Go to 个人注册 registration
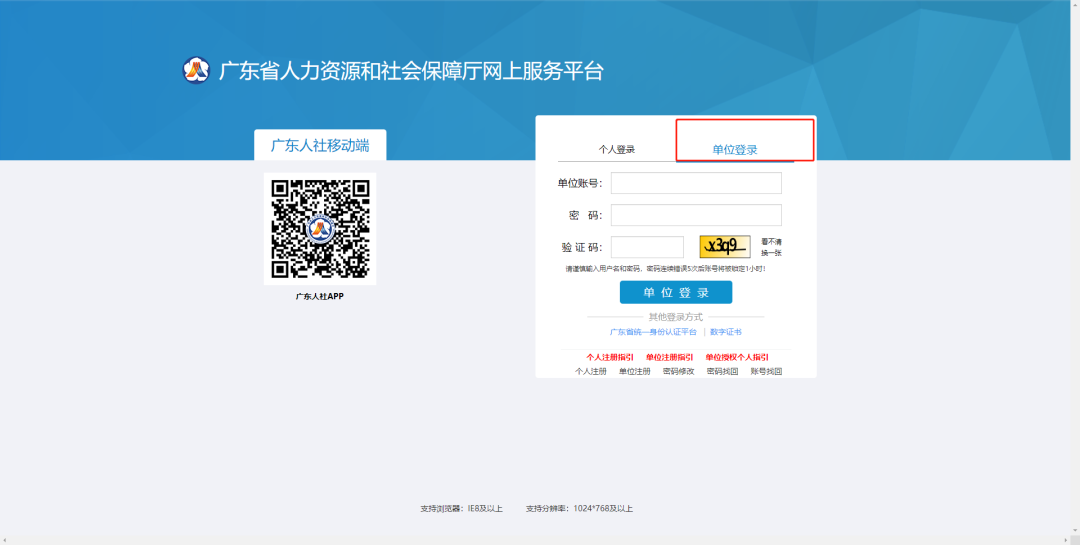The width and height of the screenshot is (1080, 545). point(591,371)
